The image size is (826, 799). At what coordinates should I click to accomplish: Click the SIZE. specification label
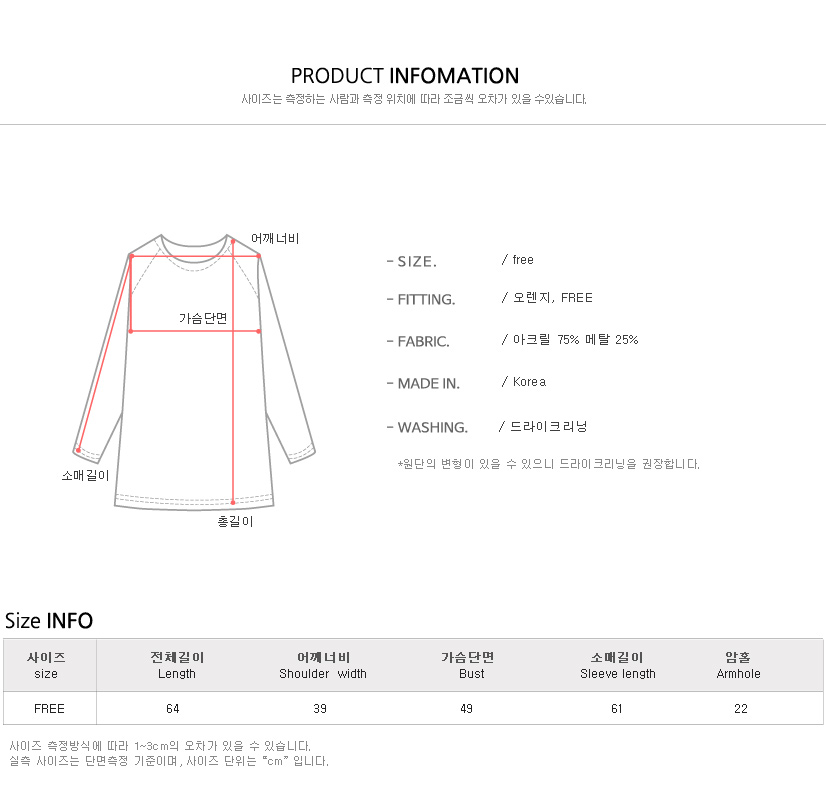tap(412, 261)
